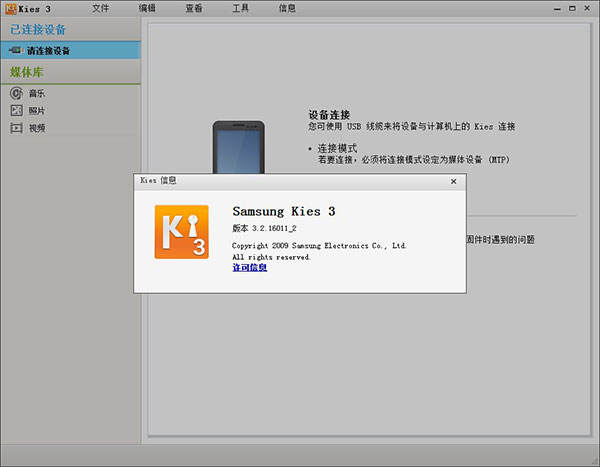The width and height of the screenshot is (600, 467).
Task: Click the 版本 3.2.16011_2 version text
Action: [264, 228]
